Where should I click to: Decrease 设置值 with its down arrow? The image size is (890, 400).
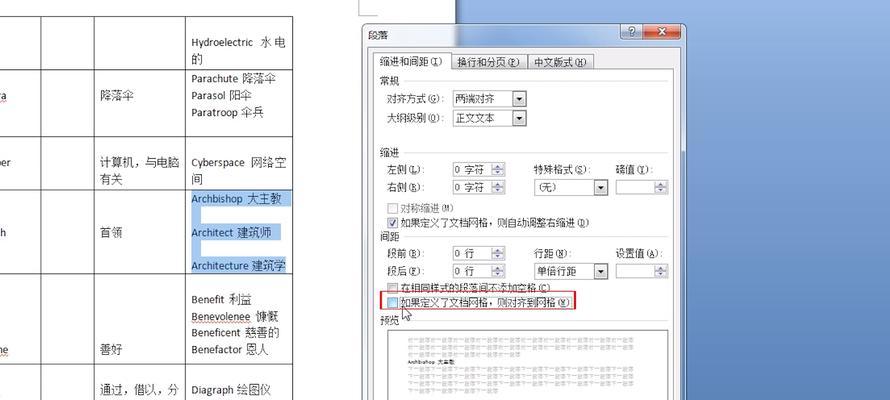pos(661,275)
